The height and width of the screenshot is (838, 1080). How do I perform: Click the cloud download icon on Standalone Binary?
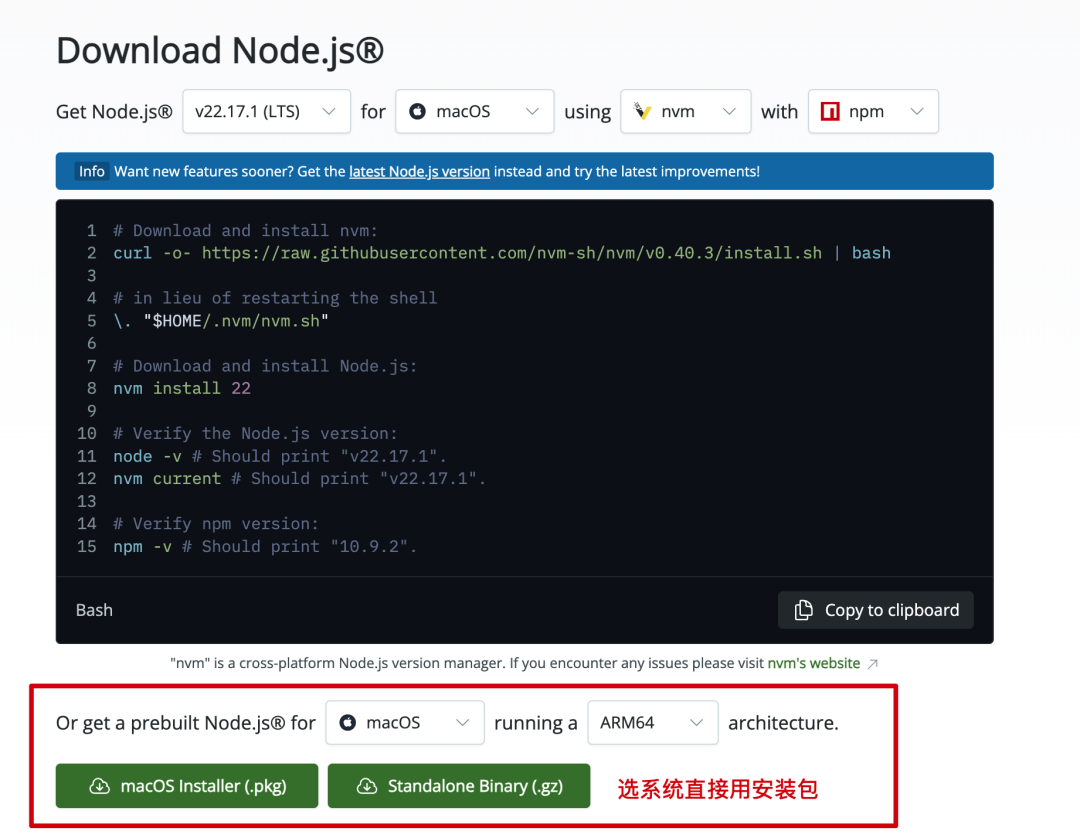coord(366,786)
